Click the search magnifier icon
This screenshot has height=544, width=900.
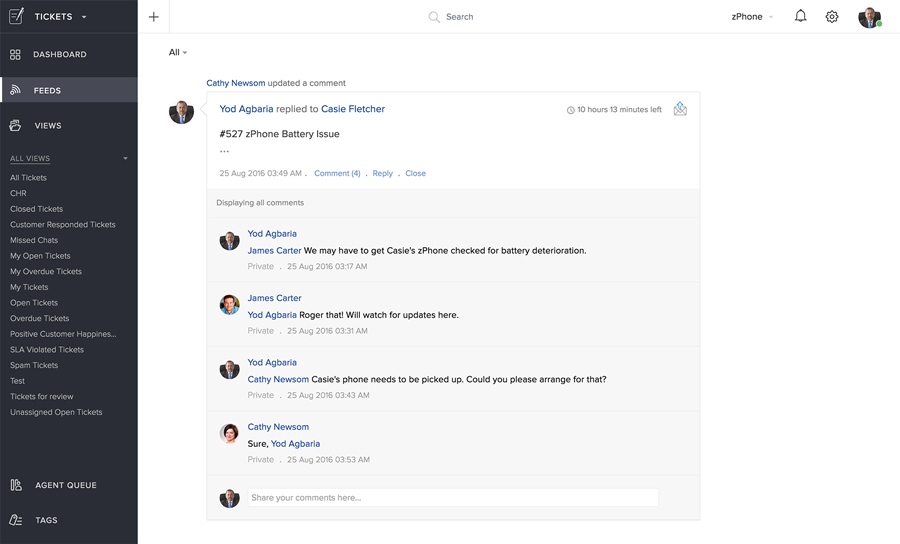(x=434, y=17)
